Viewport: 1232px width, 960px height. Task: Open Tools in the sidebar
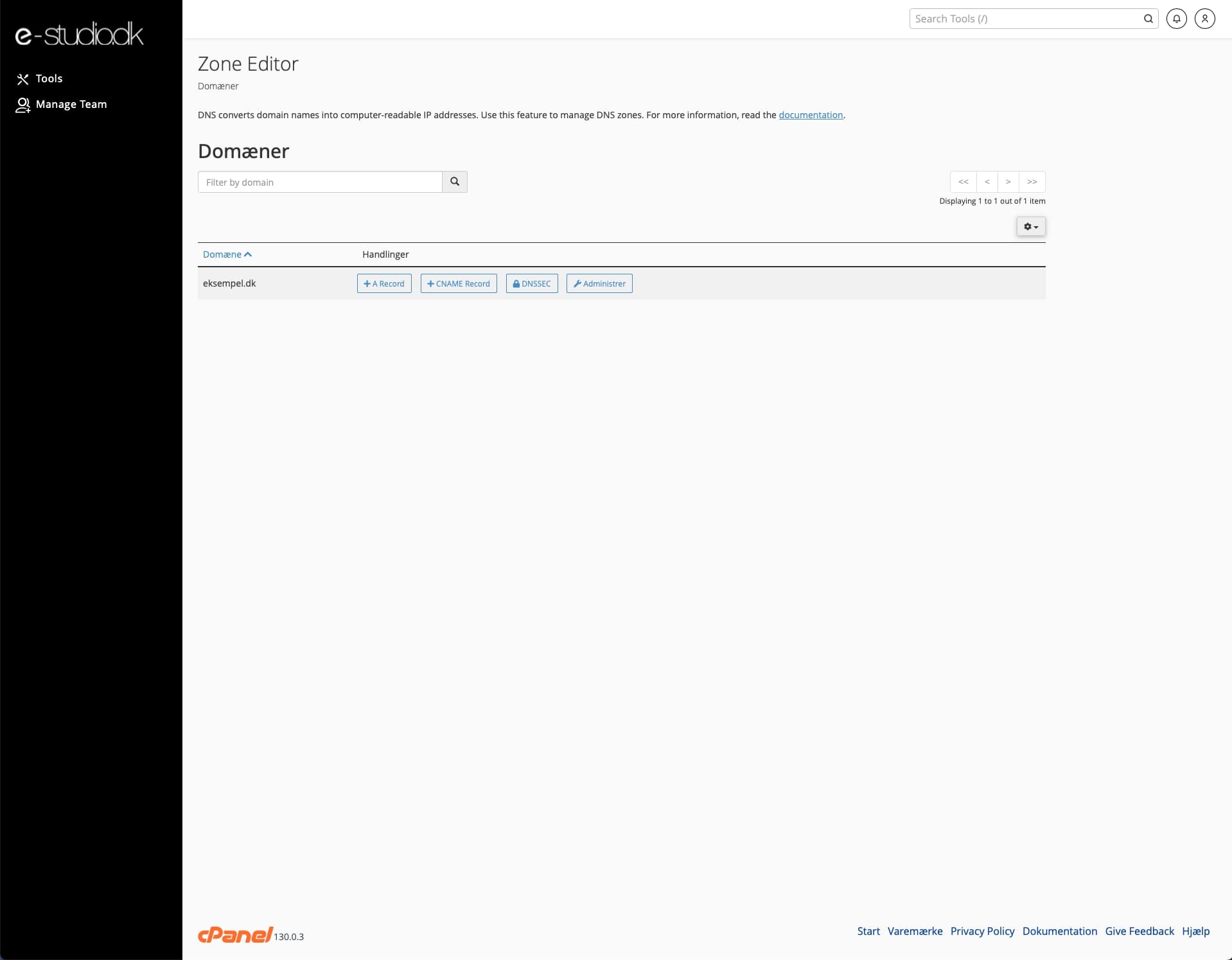pos(39,78)
